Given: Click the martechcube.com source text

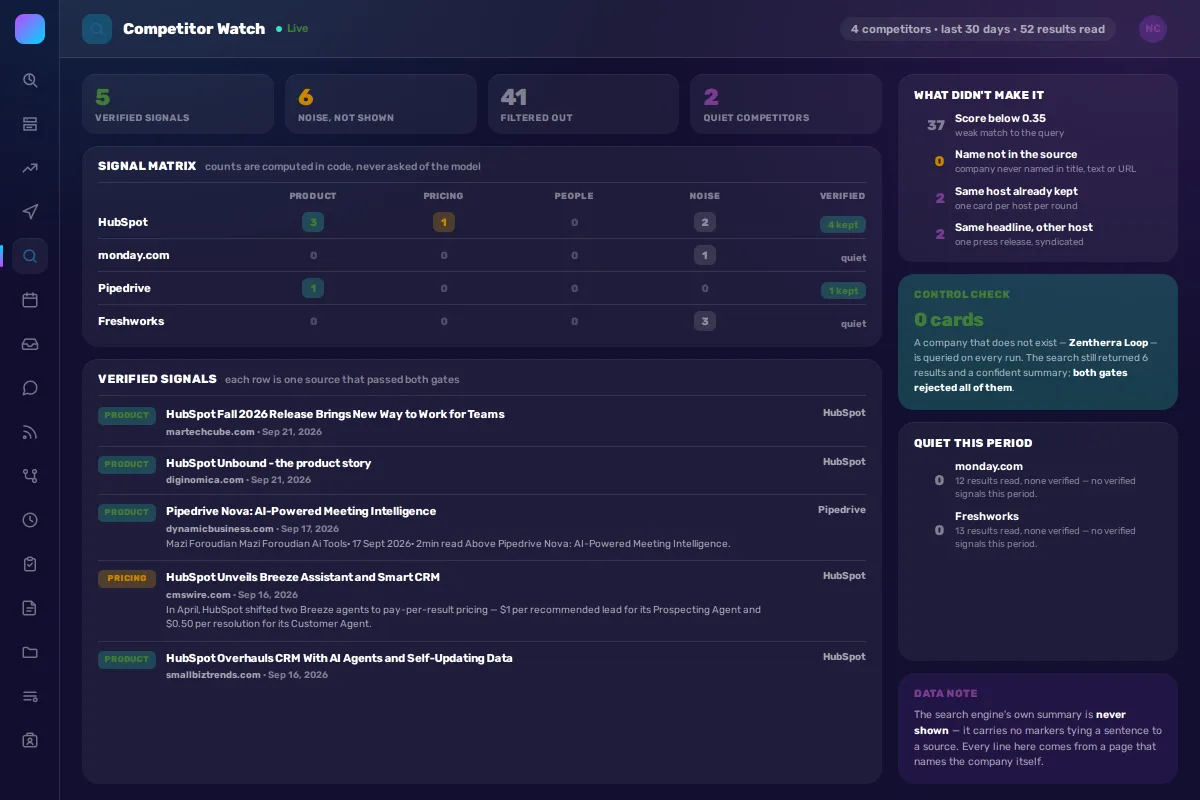Looking at the screenshot, I should coord(210,432).
